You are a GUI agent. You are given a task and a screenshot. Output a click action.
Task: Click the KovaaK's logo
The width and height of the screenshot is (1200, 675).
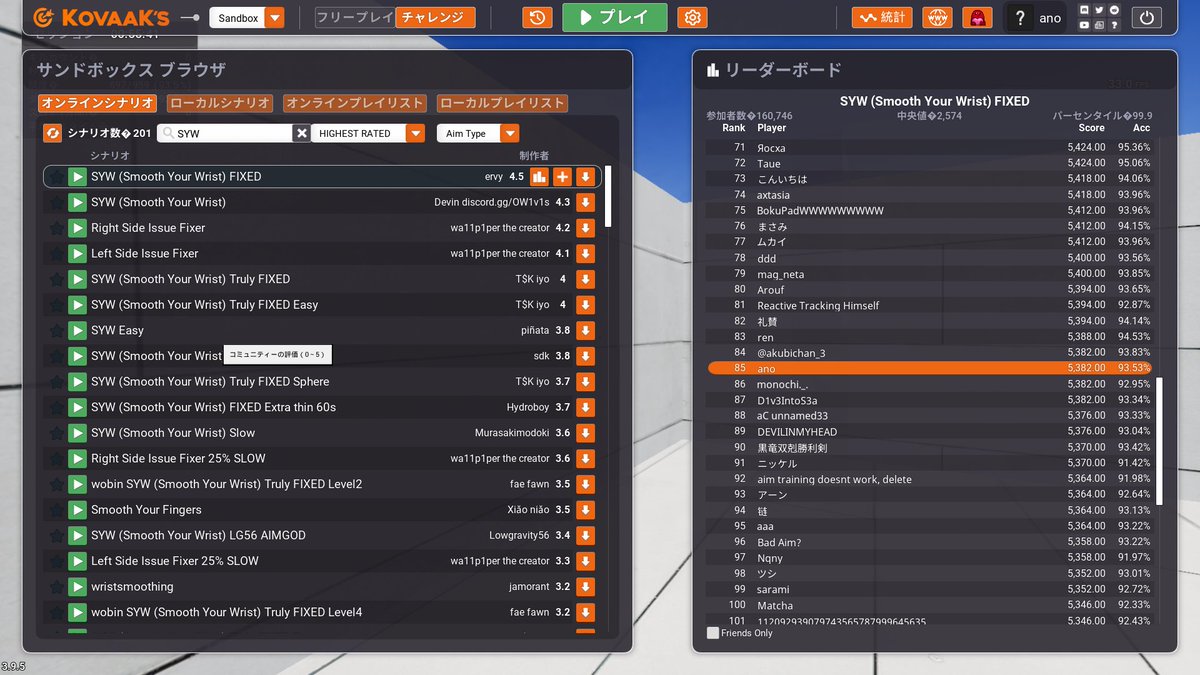pyautogui.click(x=101, y=17)
